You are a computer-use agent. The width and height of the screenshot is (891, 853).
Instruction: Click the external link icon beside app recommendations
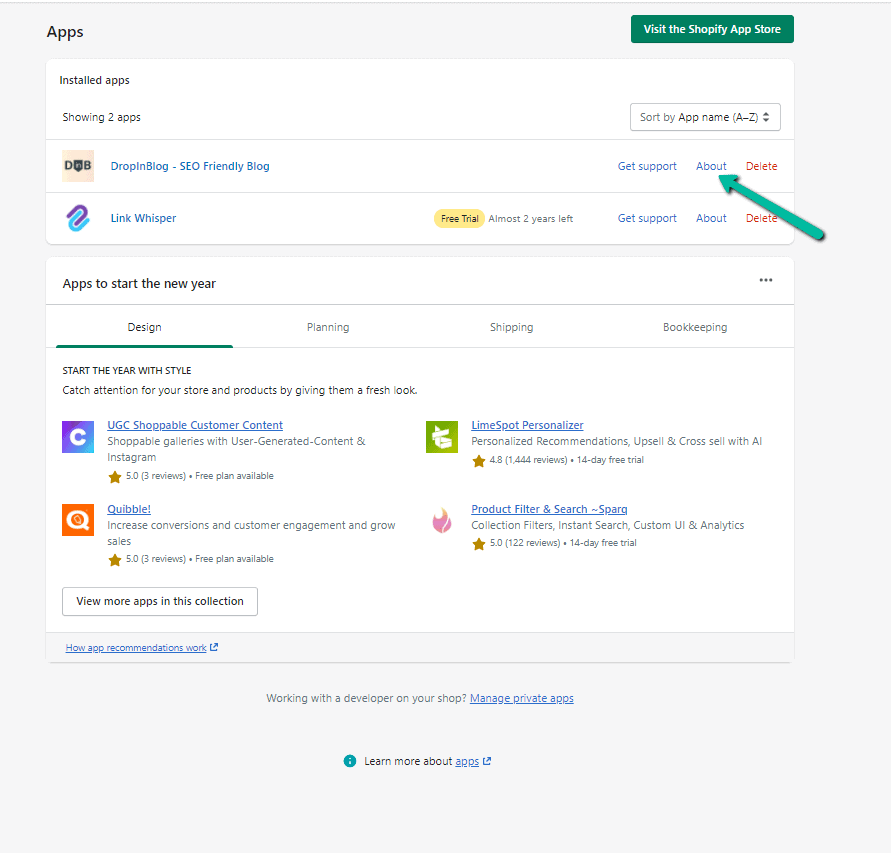coord(214,647)
